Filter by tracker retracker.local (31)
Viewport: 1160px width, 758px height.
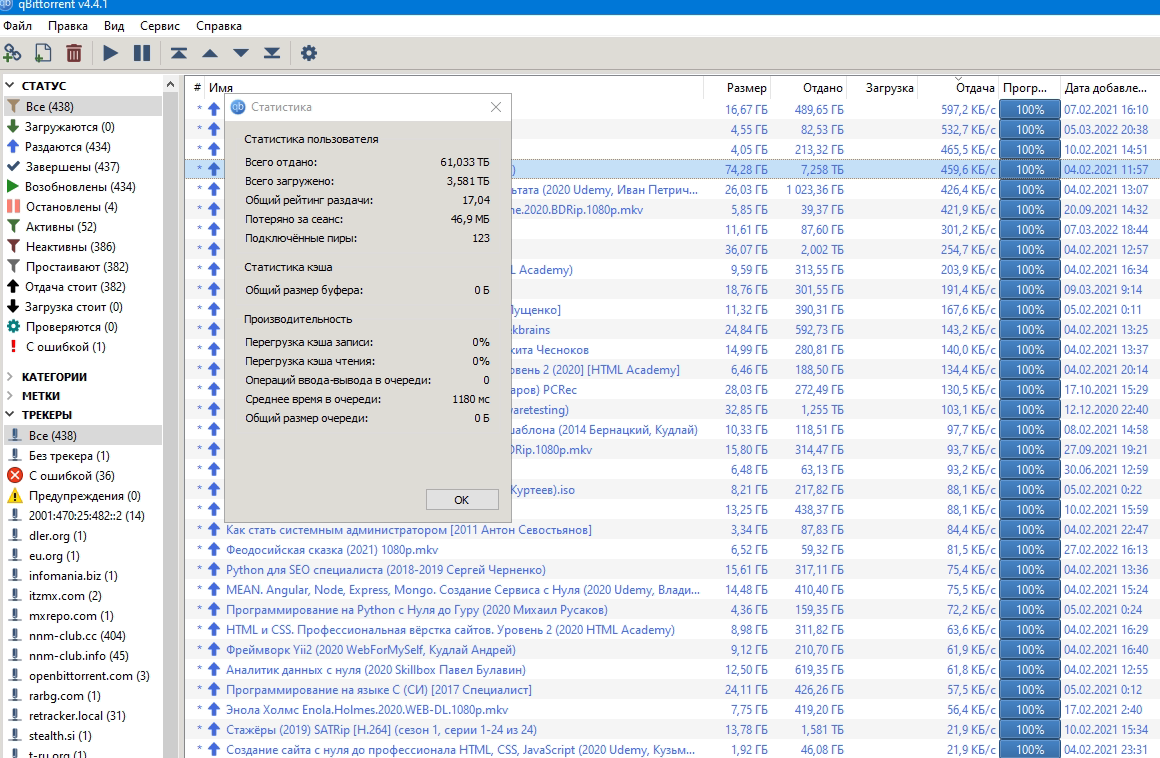coord(83,715)
